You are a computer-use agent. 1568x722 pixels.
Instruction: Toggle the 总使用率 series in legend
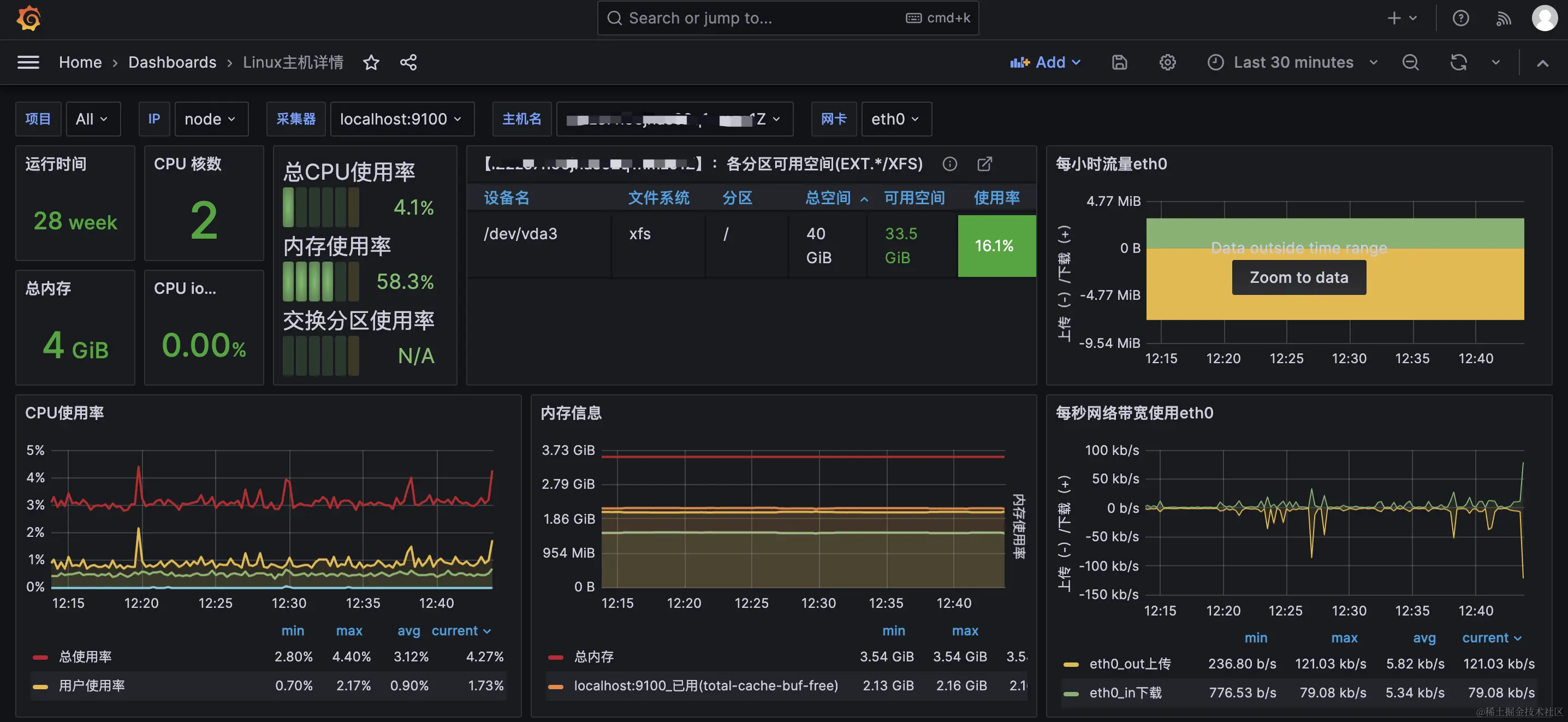click(x=85, y=656)
